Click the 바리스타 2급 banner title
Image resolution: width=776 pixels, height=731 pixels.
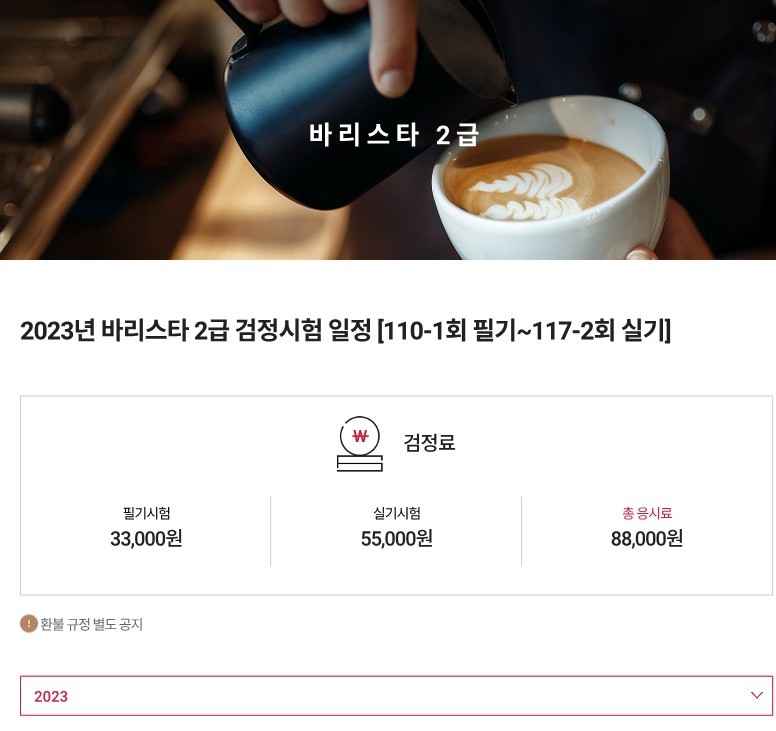393,135
